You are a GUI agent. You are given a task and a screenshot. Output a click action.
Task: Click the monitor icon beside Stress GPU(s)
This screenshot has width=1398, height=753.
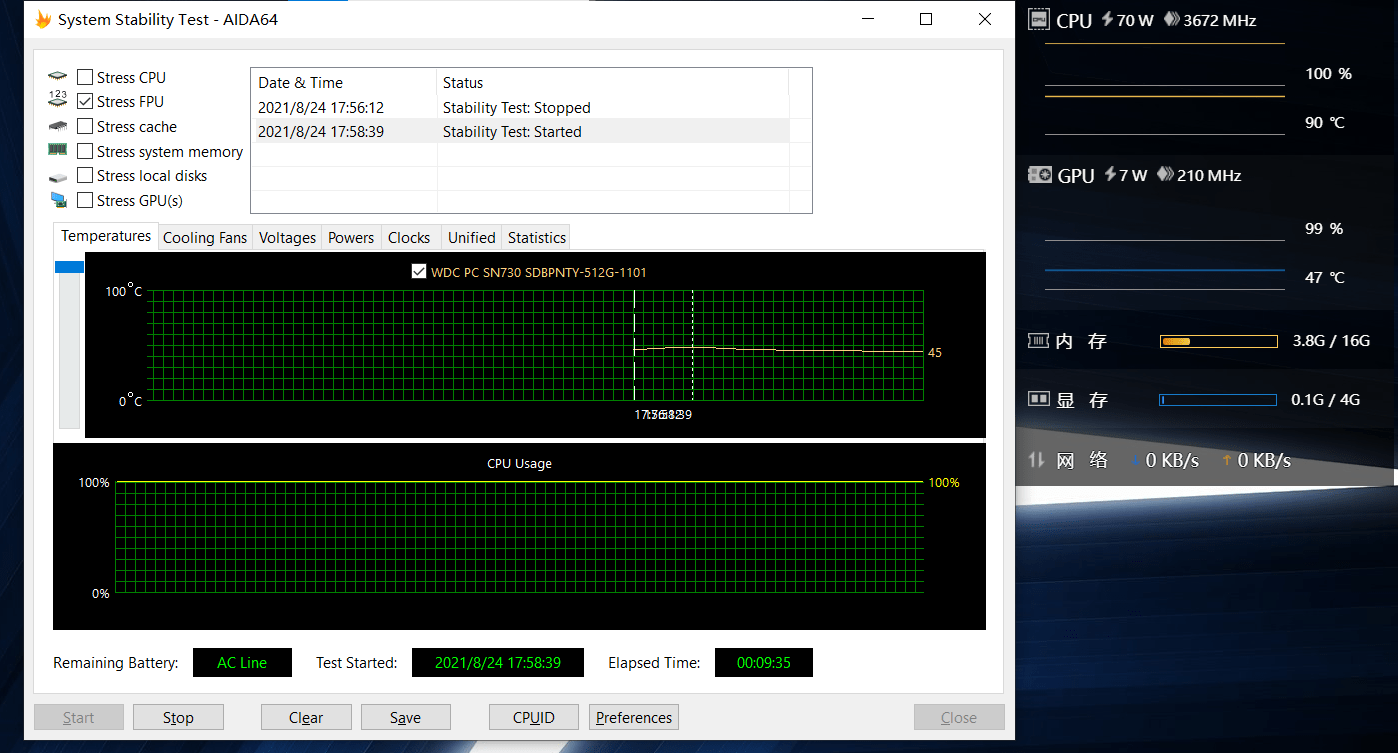click(57, 200)
